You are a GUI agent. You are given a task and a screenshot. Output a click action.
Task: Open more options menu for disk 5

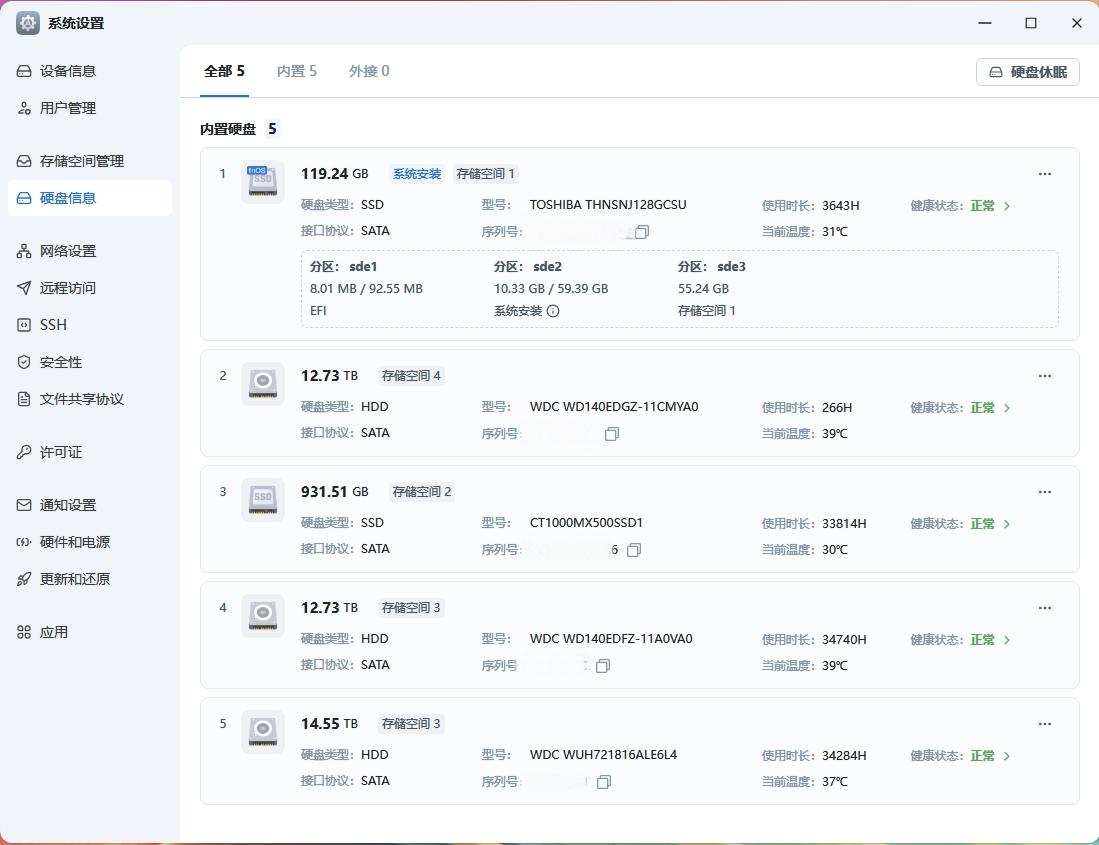[1045, 724]
